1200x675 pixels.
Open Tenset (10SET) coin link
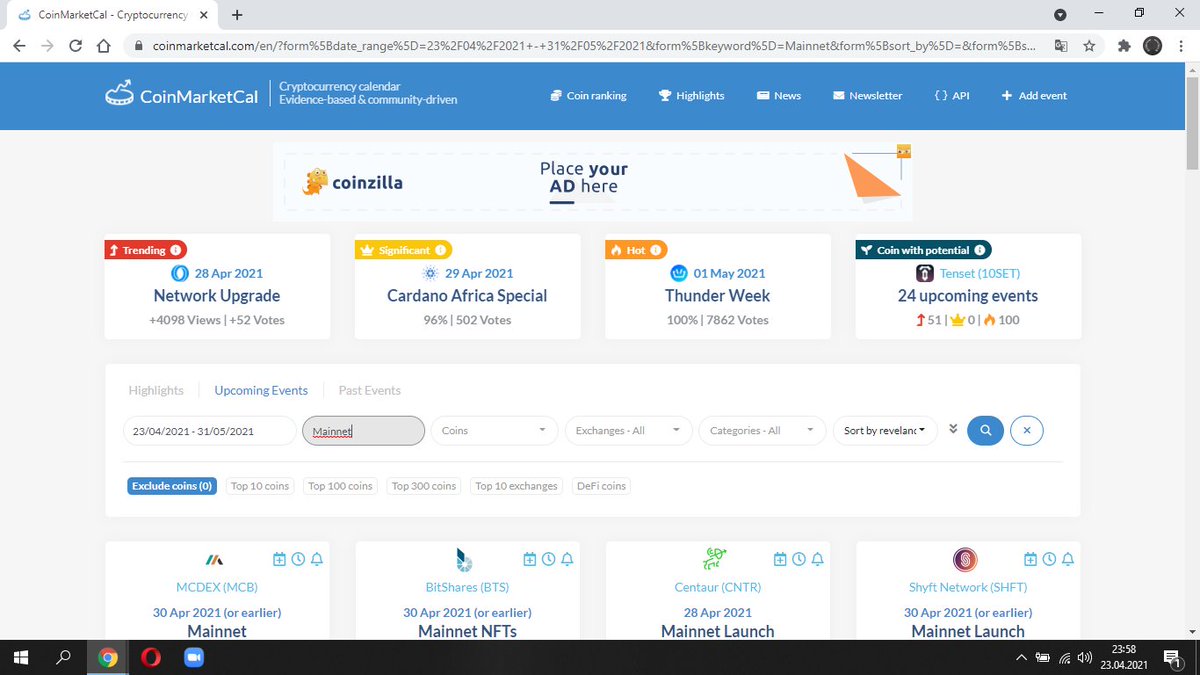[x=980, y=273]
